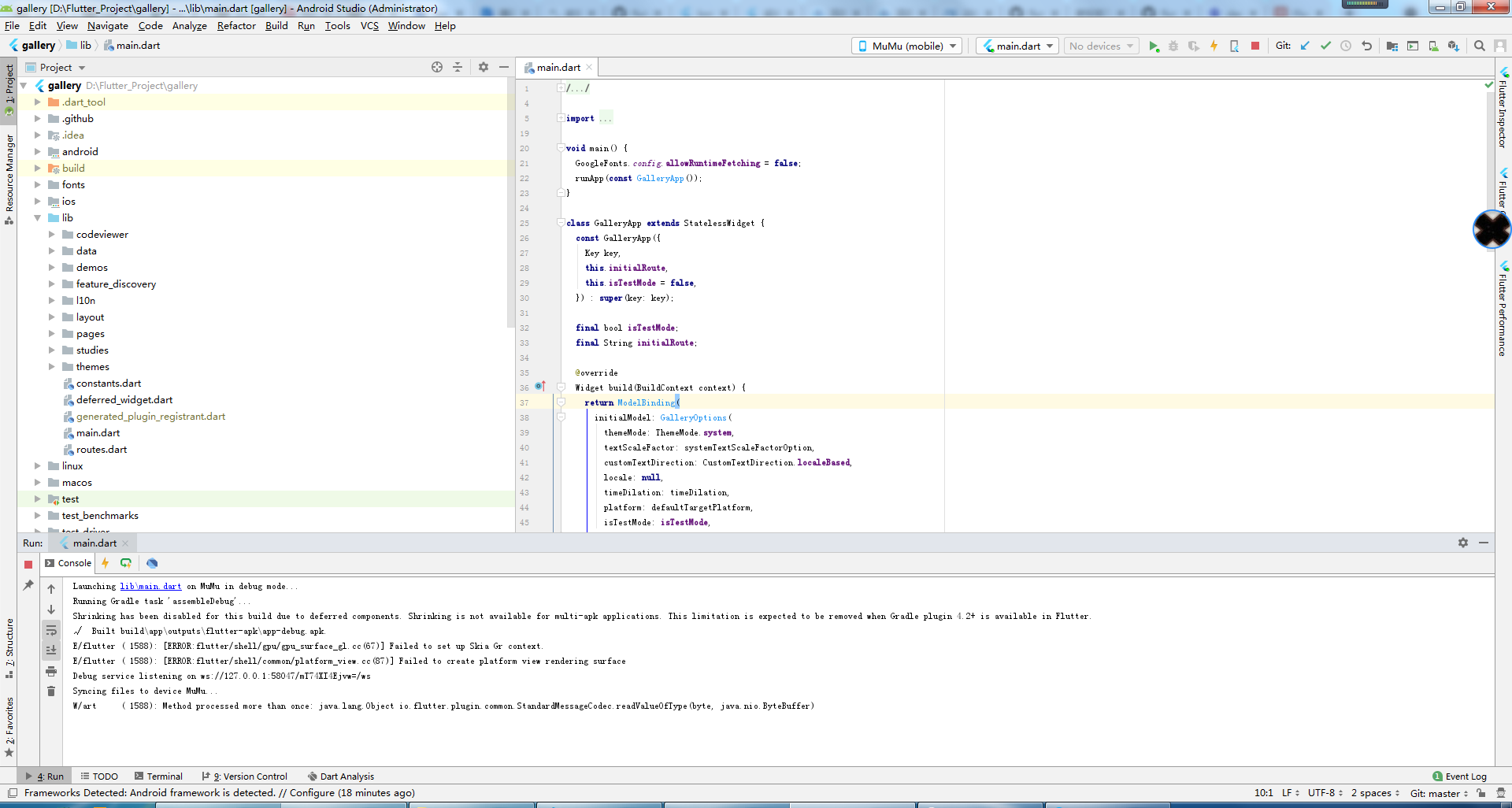This screenshot has height=808, width=1512.
Task: Update project with the blue Git arrow
Action: (1305, 46)
